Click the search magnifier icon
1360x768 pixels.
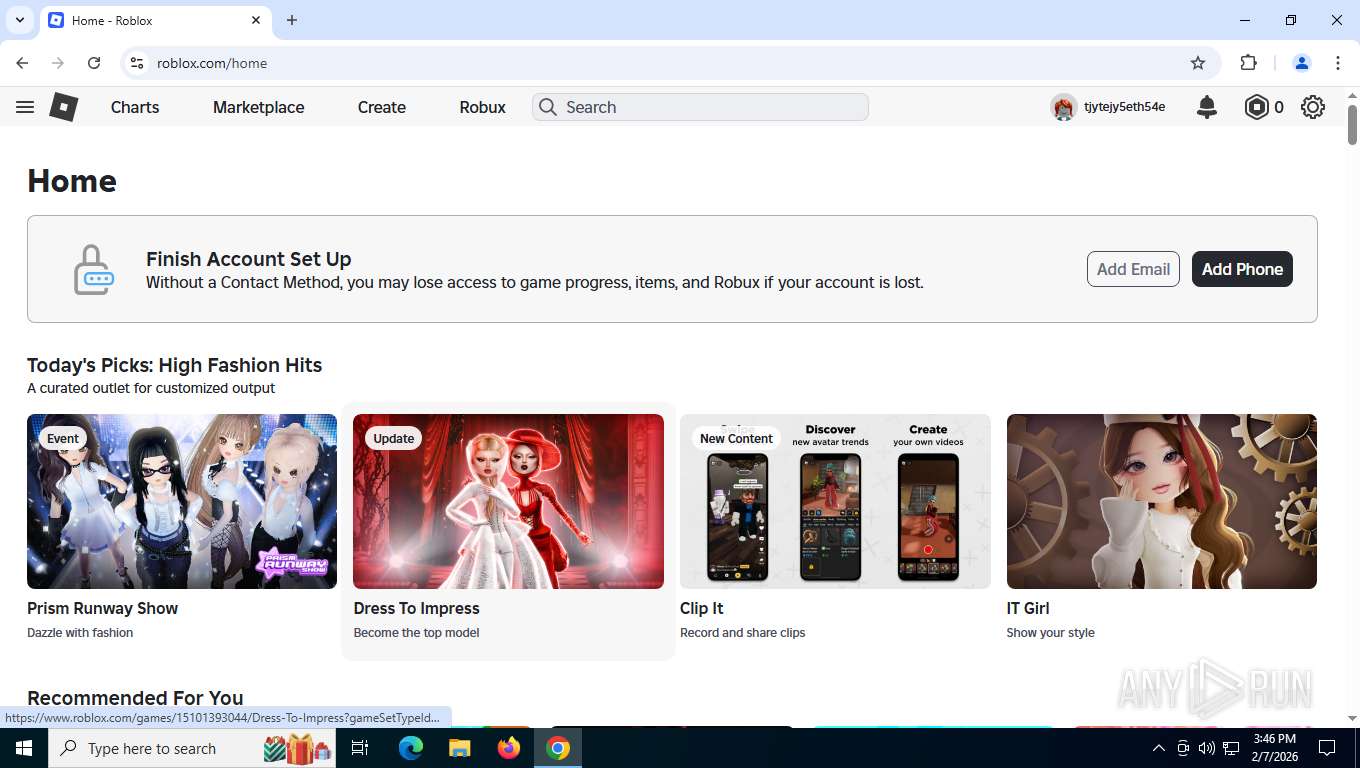(x=547, y=107)
